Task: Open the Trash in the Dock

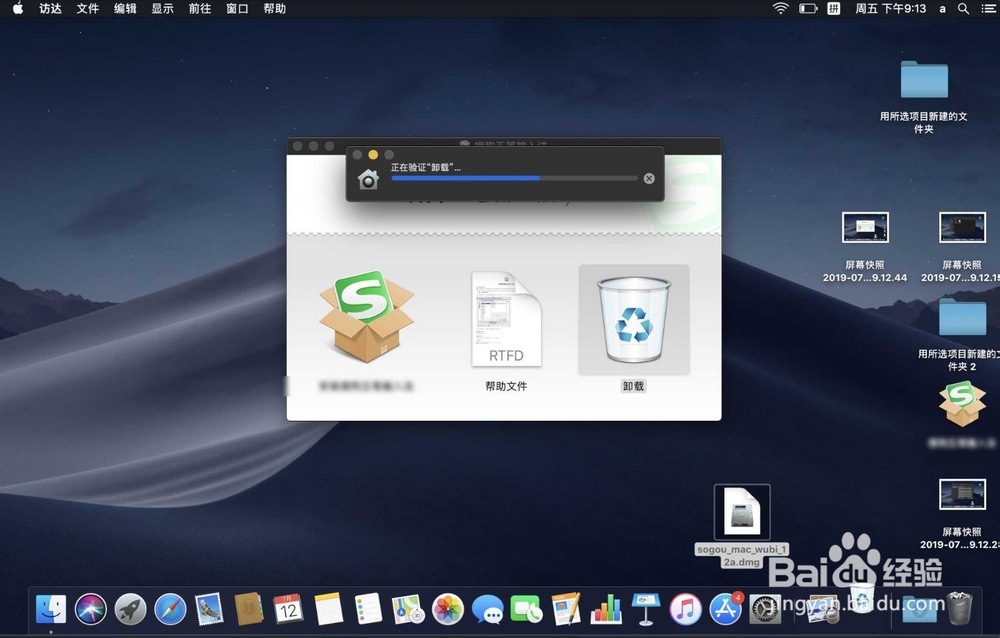Action: click(x=959, y=609)
